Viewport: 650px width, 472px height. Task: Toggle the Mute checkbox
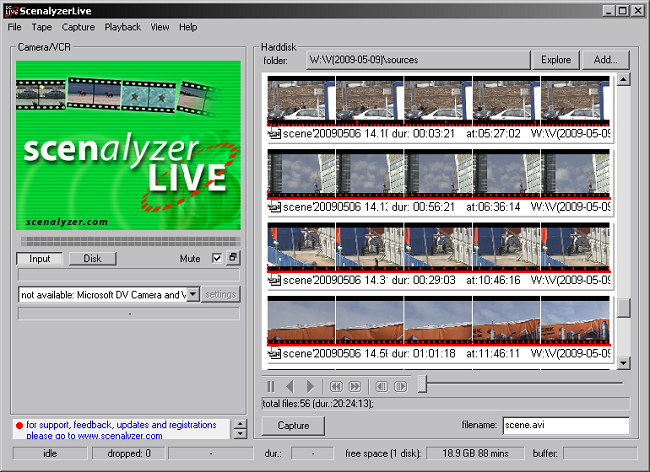coord(217,258)
